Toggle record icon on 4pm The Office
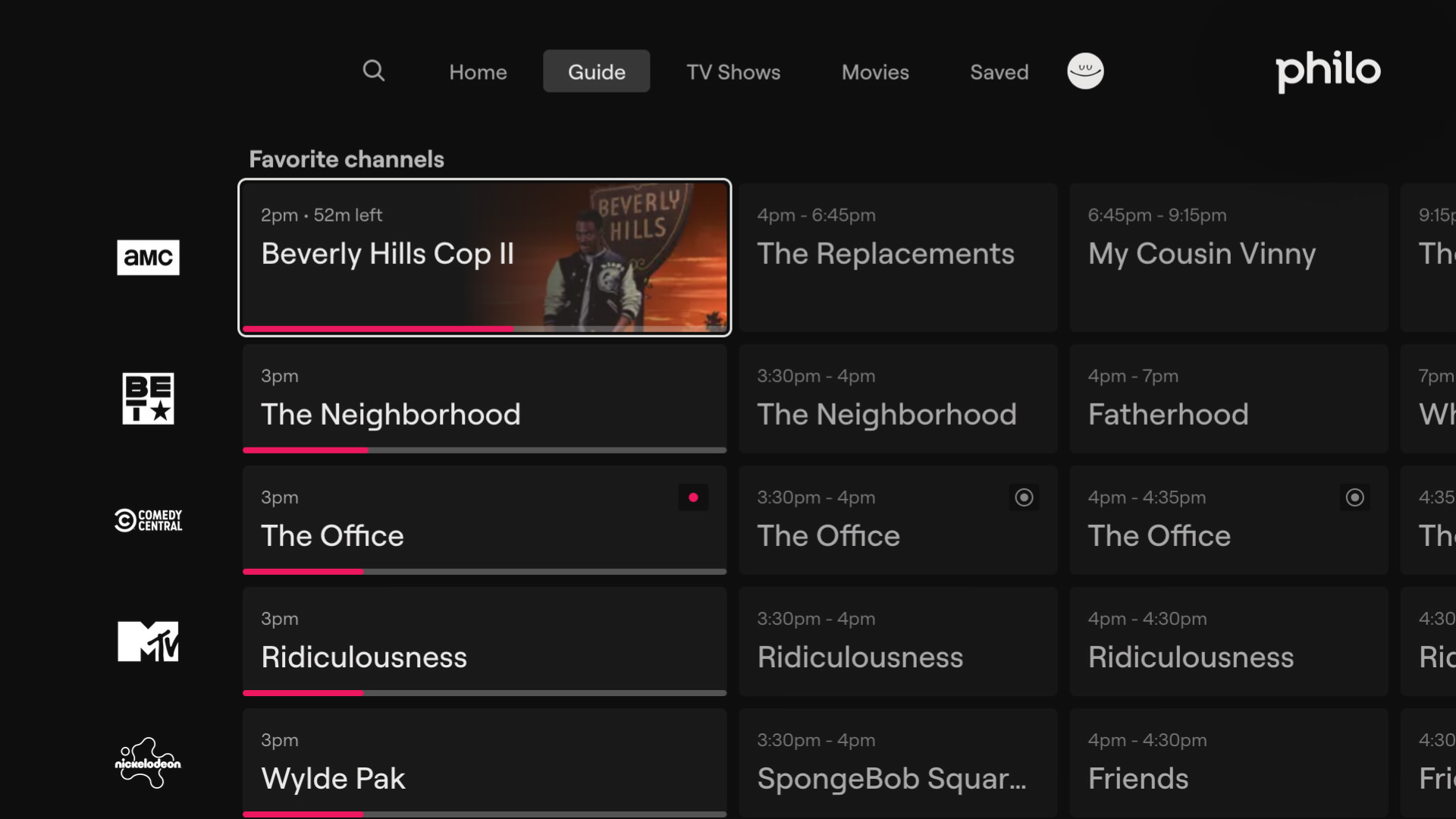 [1354, 497]
